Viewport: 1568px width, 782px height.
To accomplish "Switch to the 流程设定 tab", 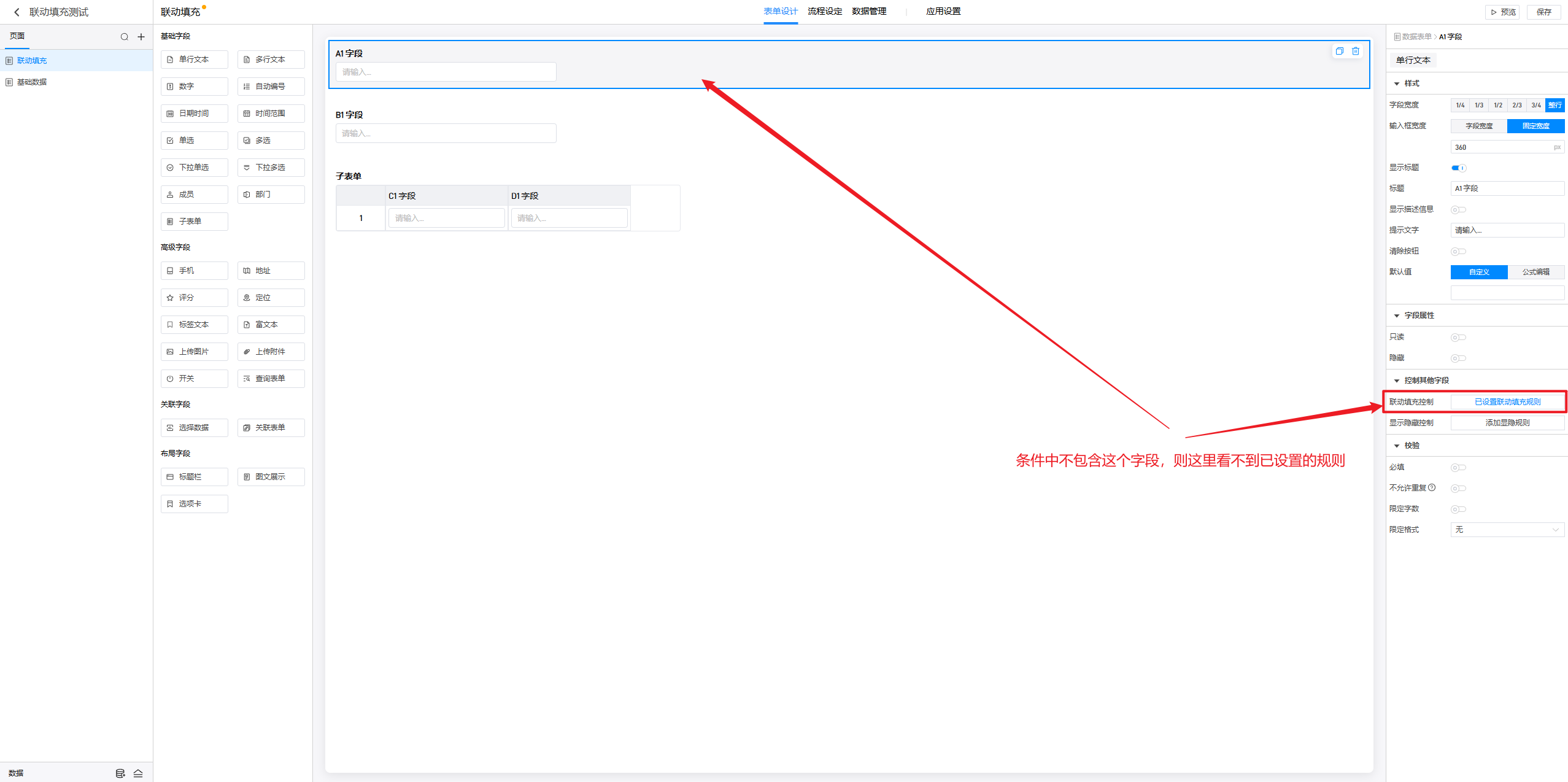I will [x=824, y=12].
